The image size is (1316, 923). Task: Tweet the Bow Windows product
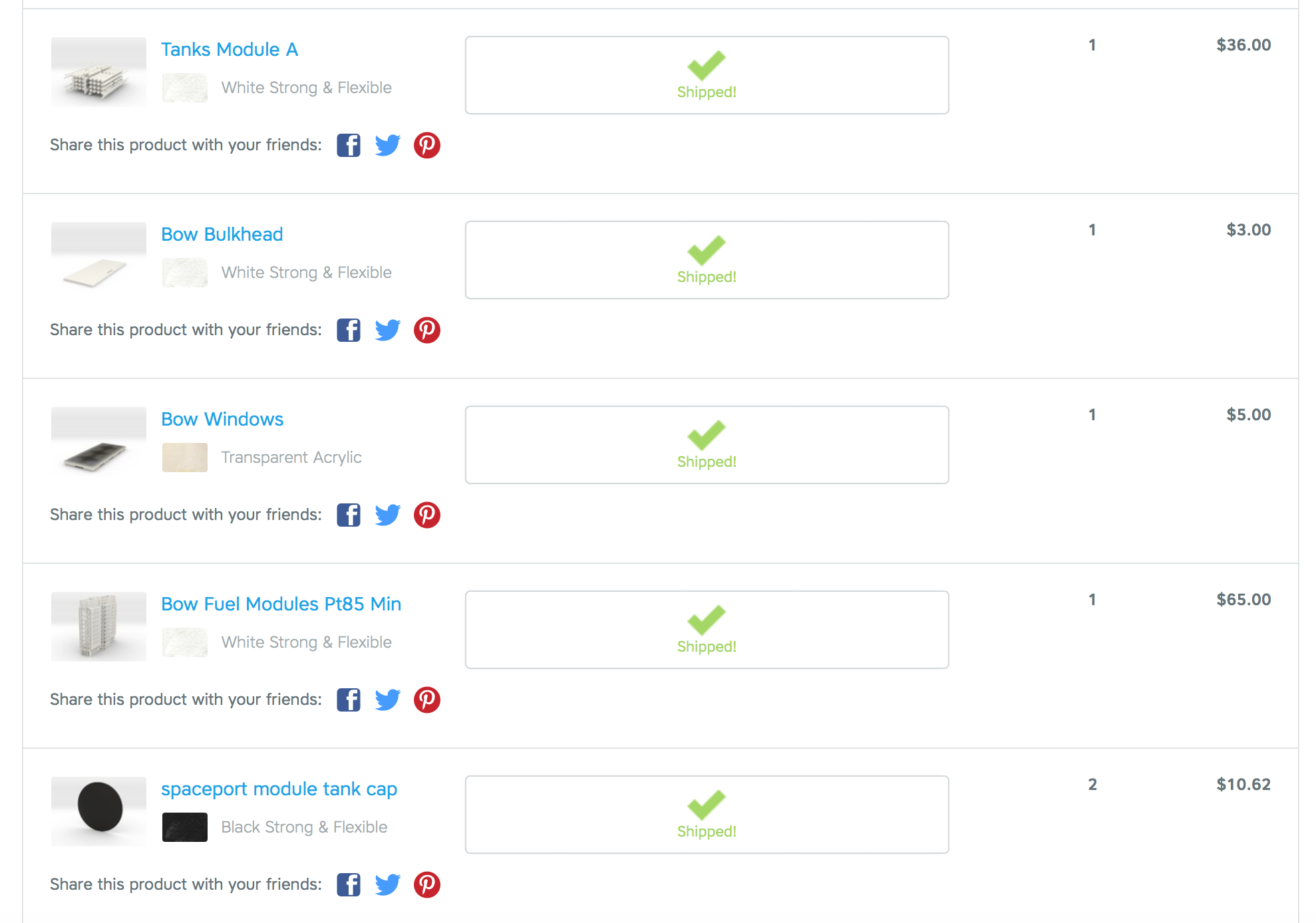388,515
